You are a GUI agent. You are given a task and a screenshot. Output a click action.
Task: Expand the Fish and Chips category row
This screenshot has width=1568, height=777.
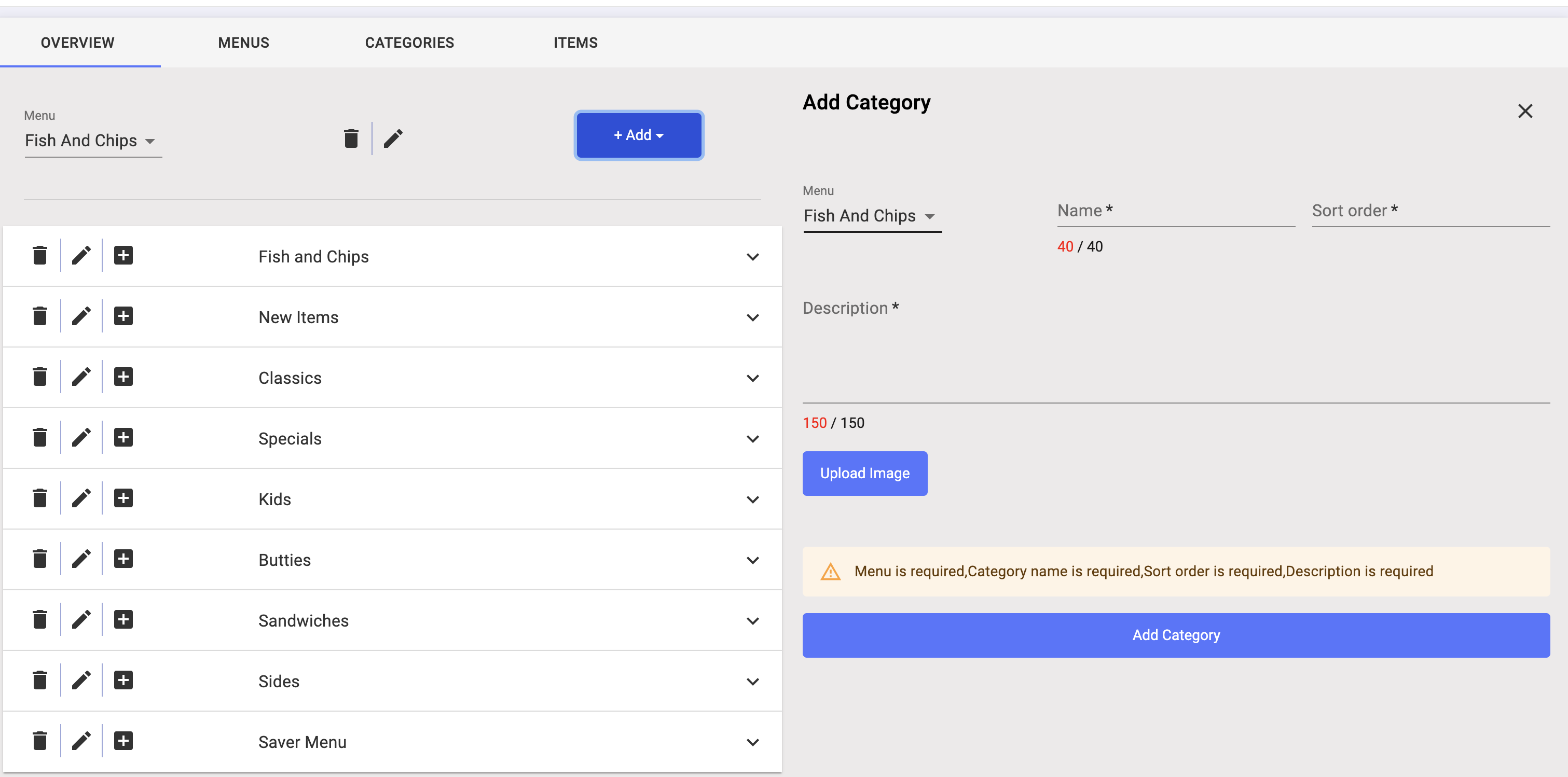click(752, 257)
